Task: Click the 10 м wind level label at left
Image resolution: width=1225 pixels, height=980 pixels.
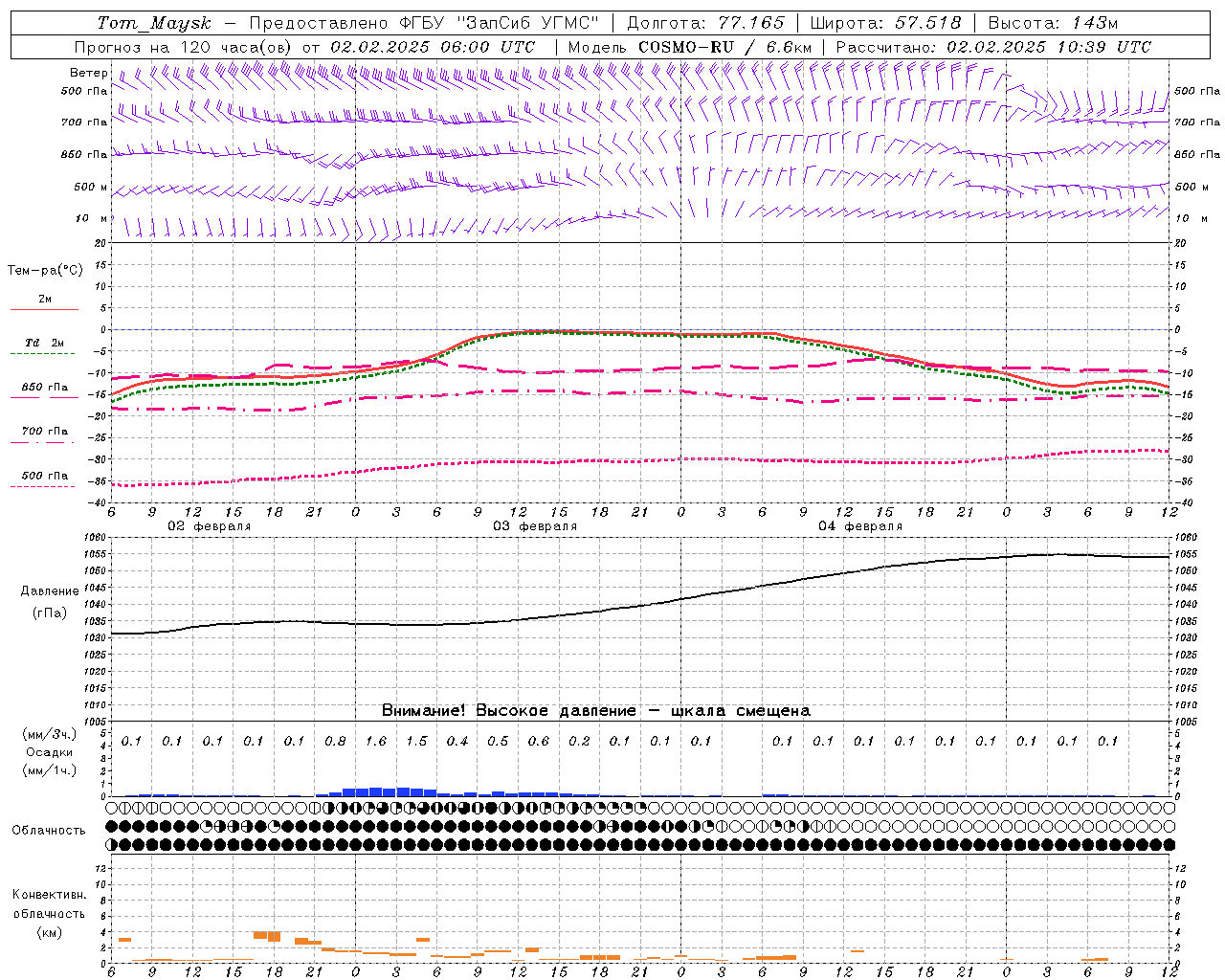Action: 92,218
